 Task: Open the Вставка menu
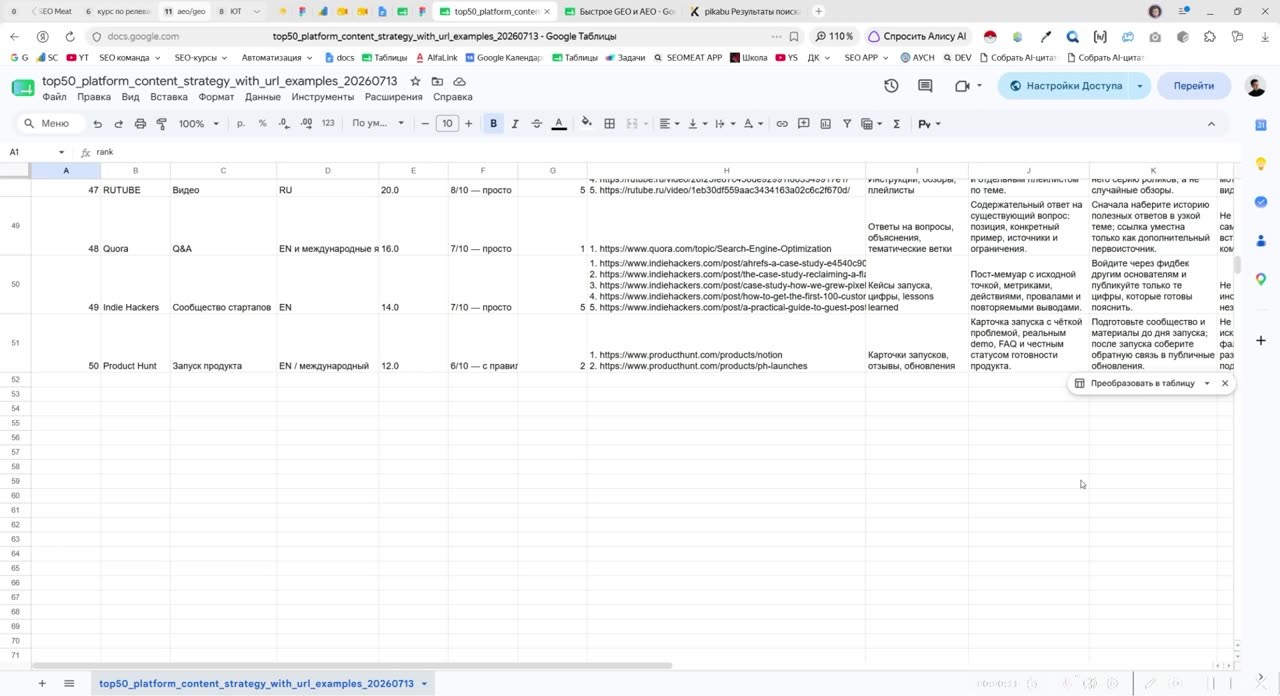169,97
